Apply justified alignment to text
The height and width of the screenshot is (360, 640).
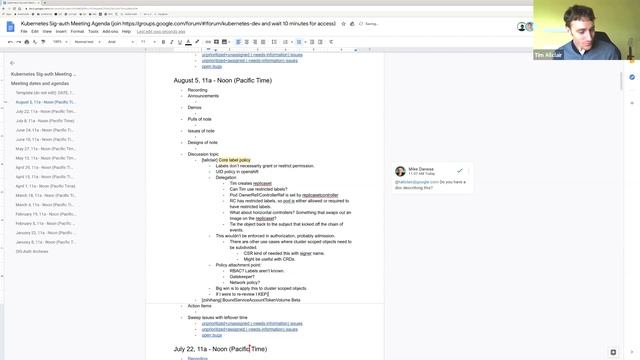point(263,42)
